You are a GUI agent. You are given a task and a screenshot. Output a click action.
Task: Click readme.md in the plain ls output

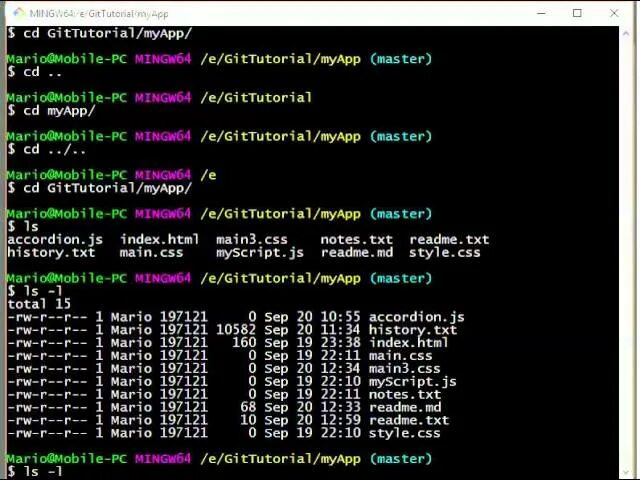pyautogui.click(x=357, y=253)
